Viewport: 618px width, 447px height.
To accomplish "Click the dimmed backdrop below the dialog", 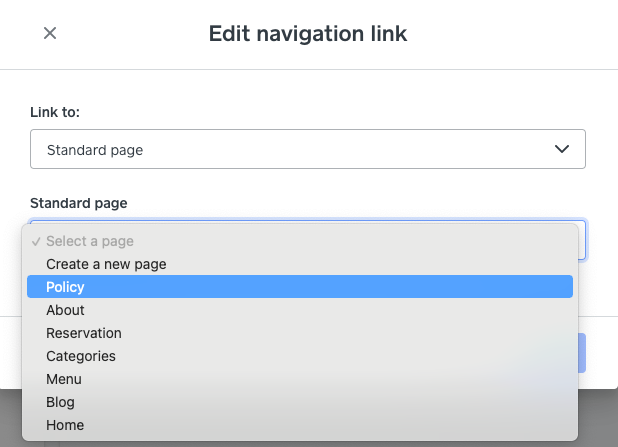I will tap(598, 420).
